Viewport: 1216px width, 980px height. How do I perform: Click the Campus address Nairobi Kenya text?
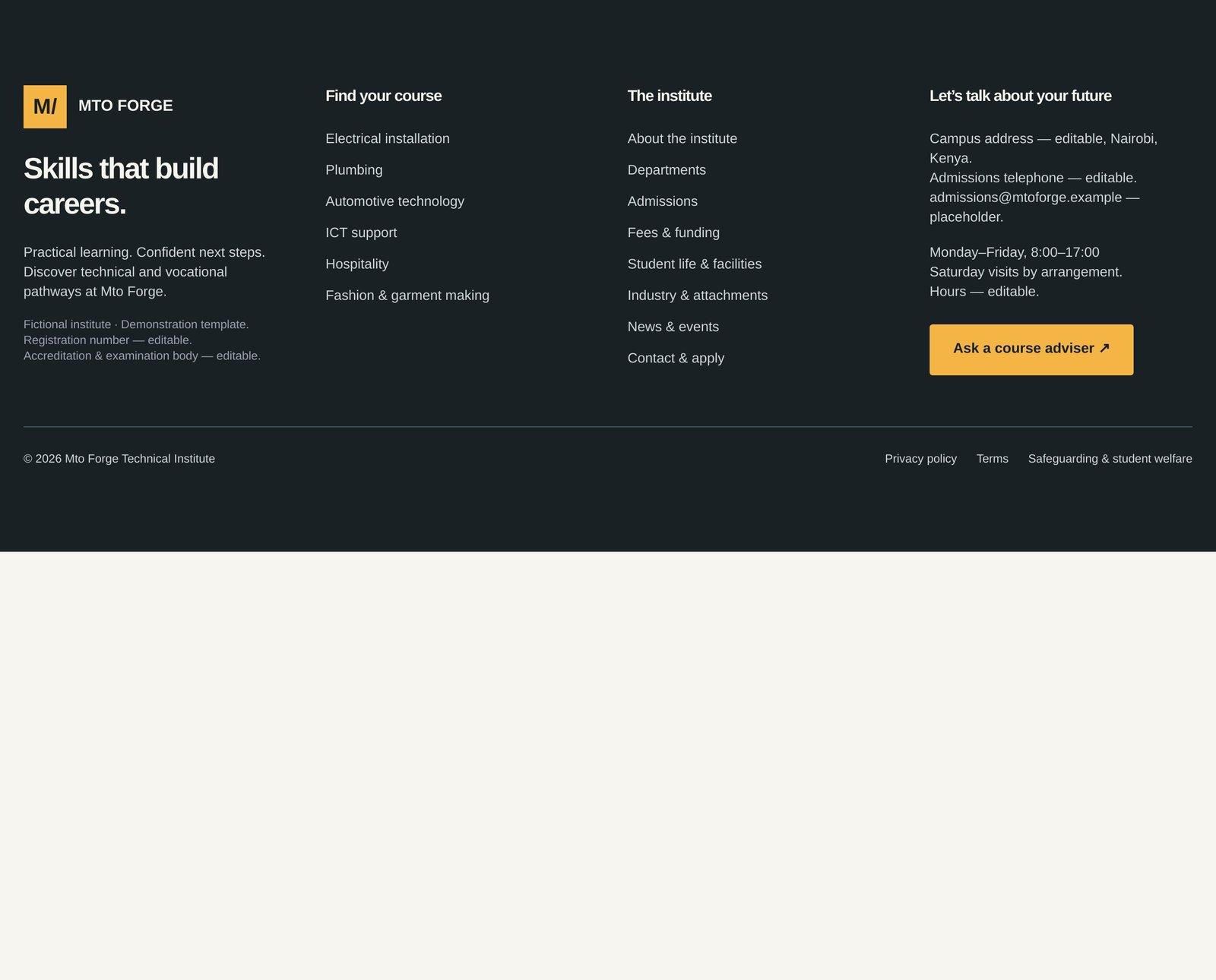pyautogui.click(x=1043, y=148)
